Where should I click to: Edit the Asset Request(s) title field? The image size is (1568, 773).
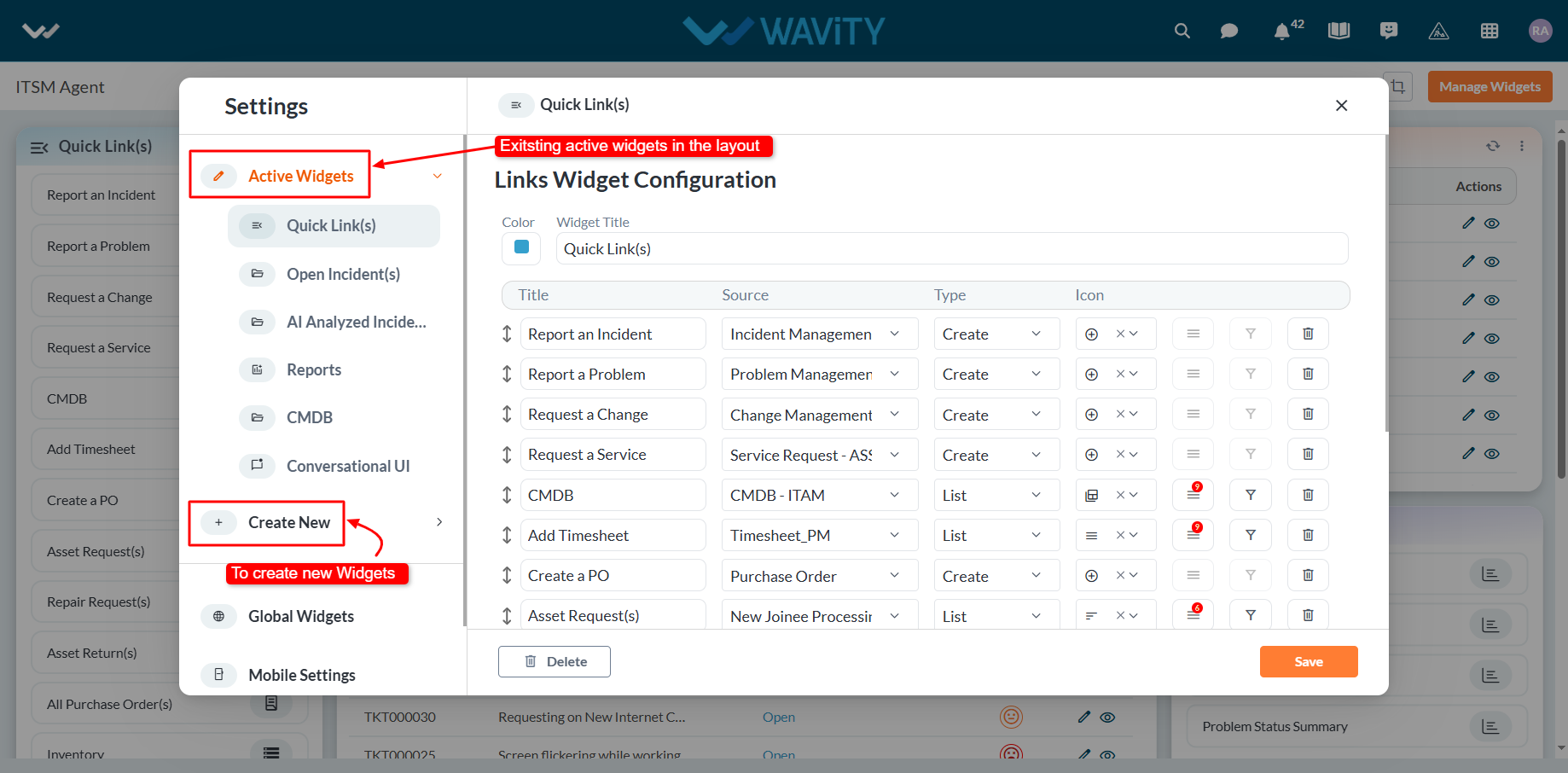[613, 615]
